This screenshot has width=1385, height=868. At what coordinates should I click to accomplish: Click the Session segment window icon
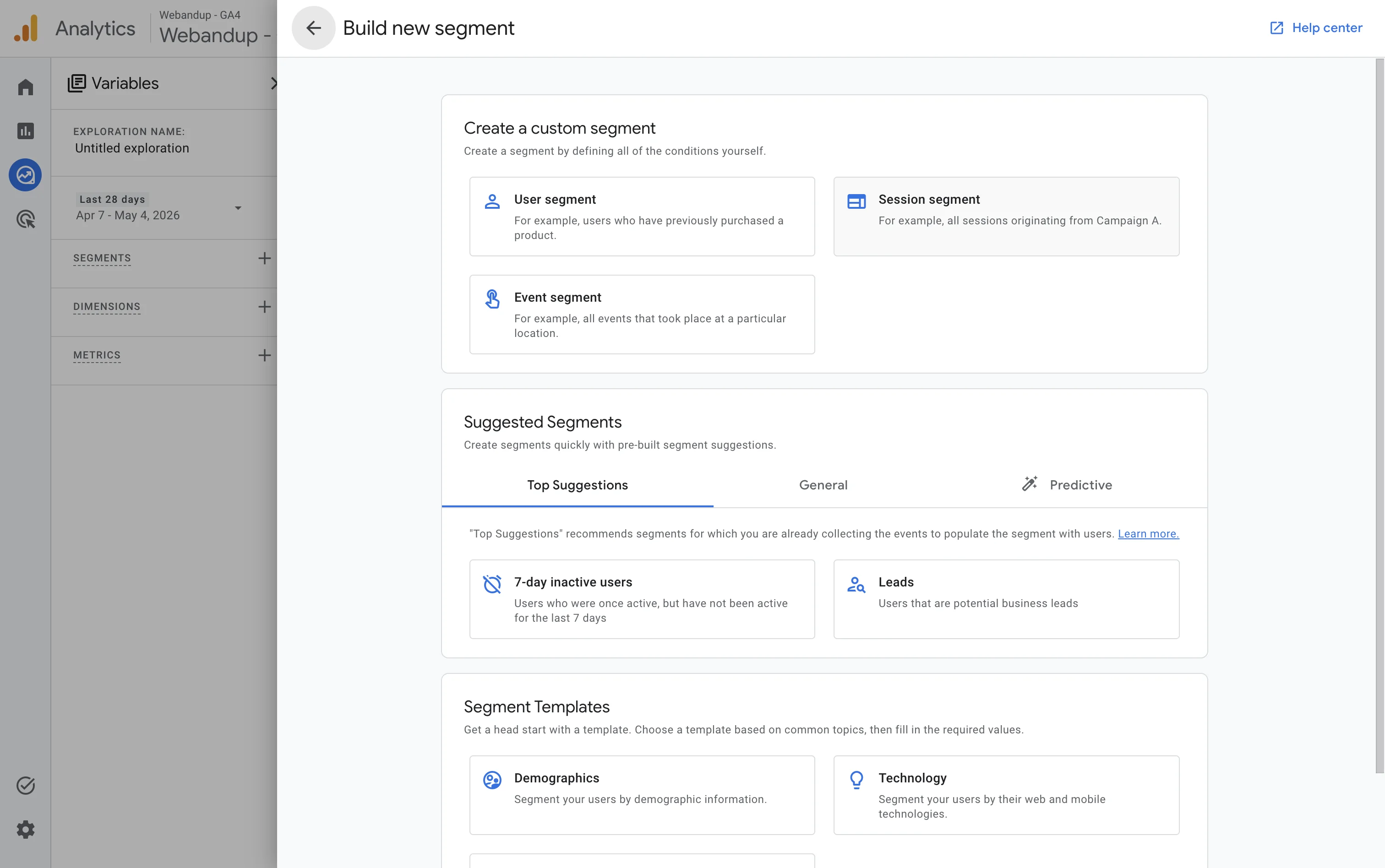tap(856, 201)
